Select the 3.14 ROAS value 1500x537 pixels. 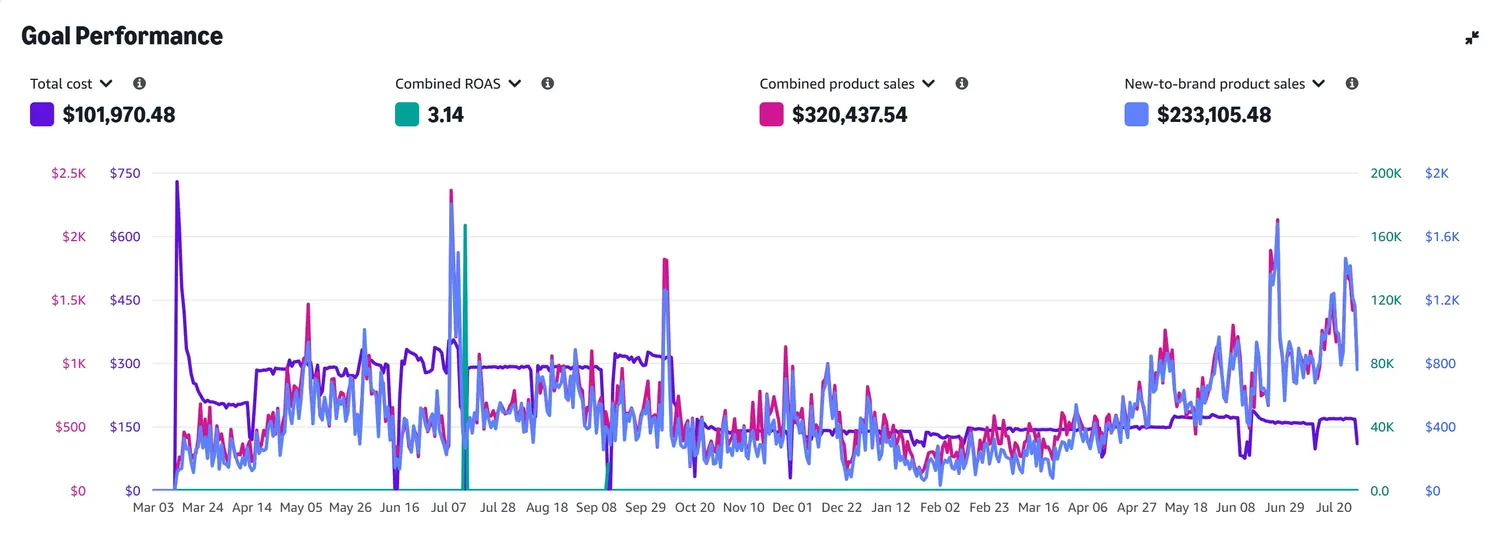coord(446,115)
